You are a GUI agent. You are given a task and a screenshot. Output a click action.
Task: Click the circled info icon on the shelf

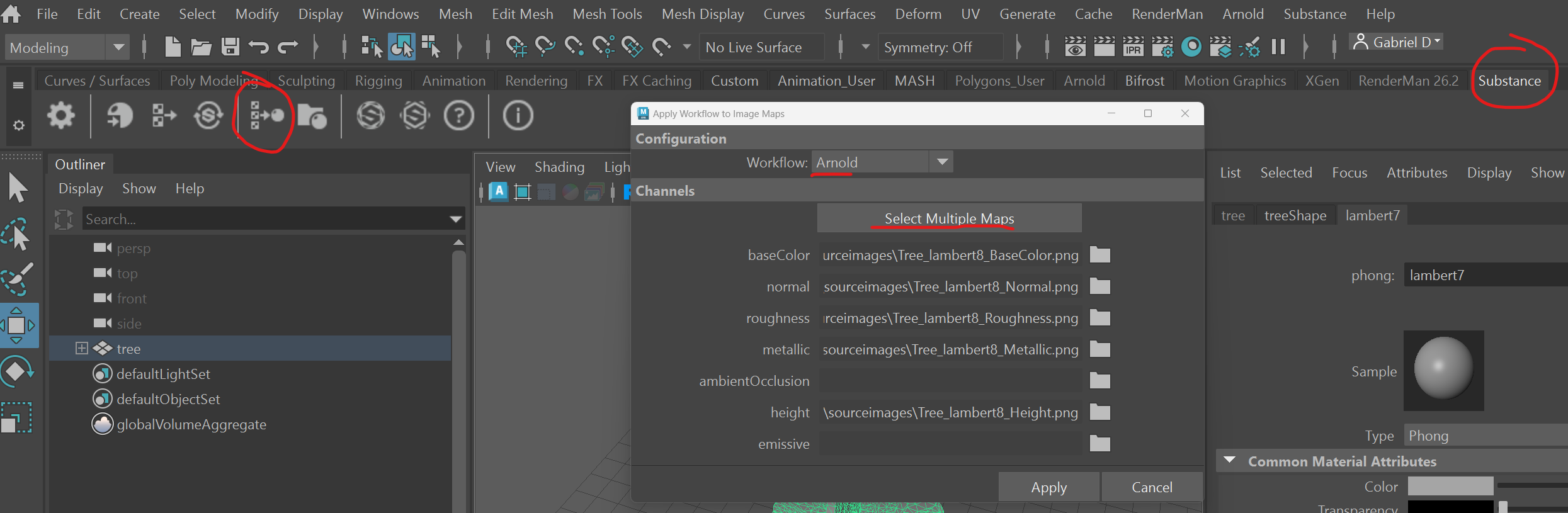click(518, 116)
